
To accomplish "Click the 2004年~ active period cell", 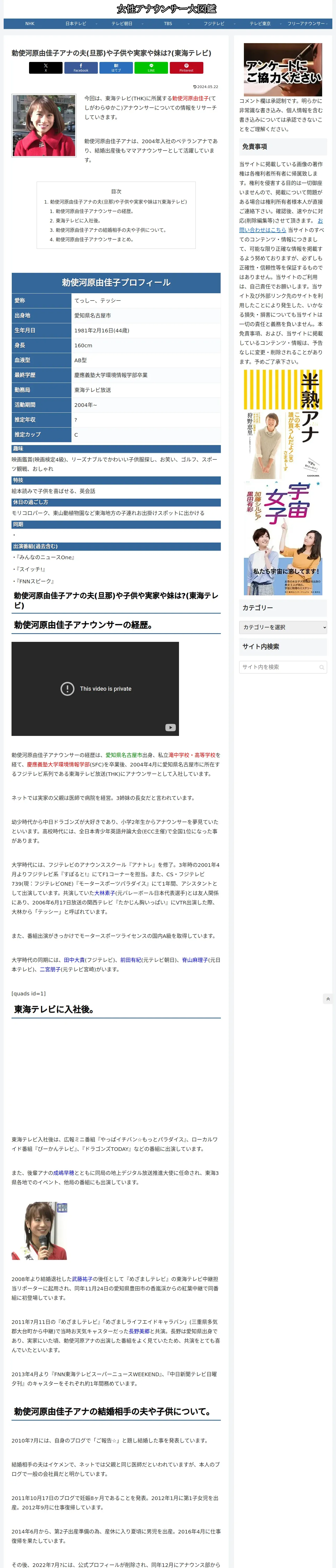I will [x=146, y=405].
